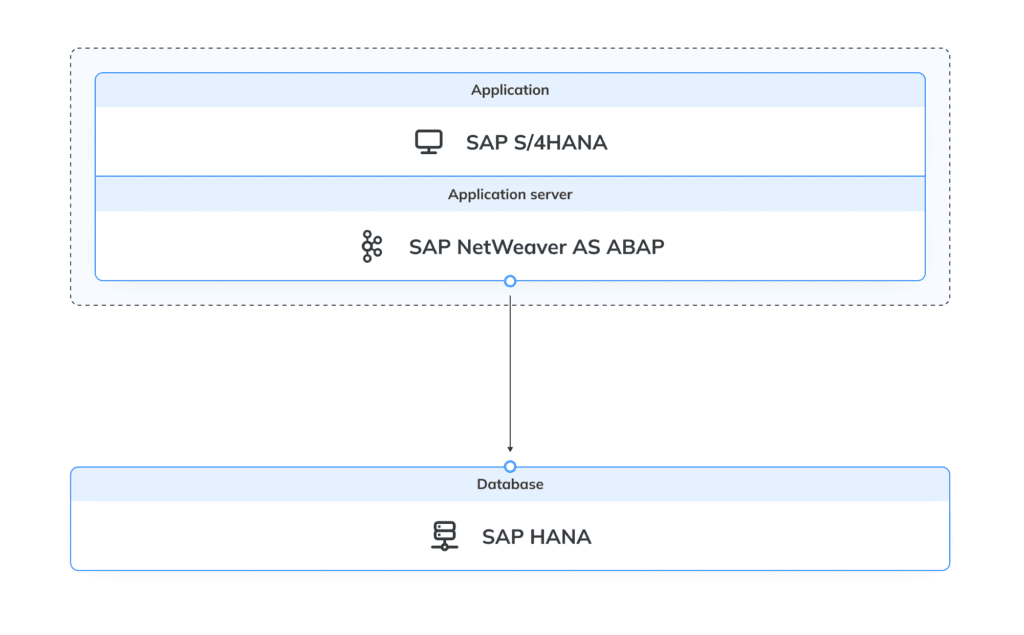Expand the Database header section
Screen dimensions: 1024x635
click(x=510, y=483)
